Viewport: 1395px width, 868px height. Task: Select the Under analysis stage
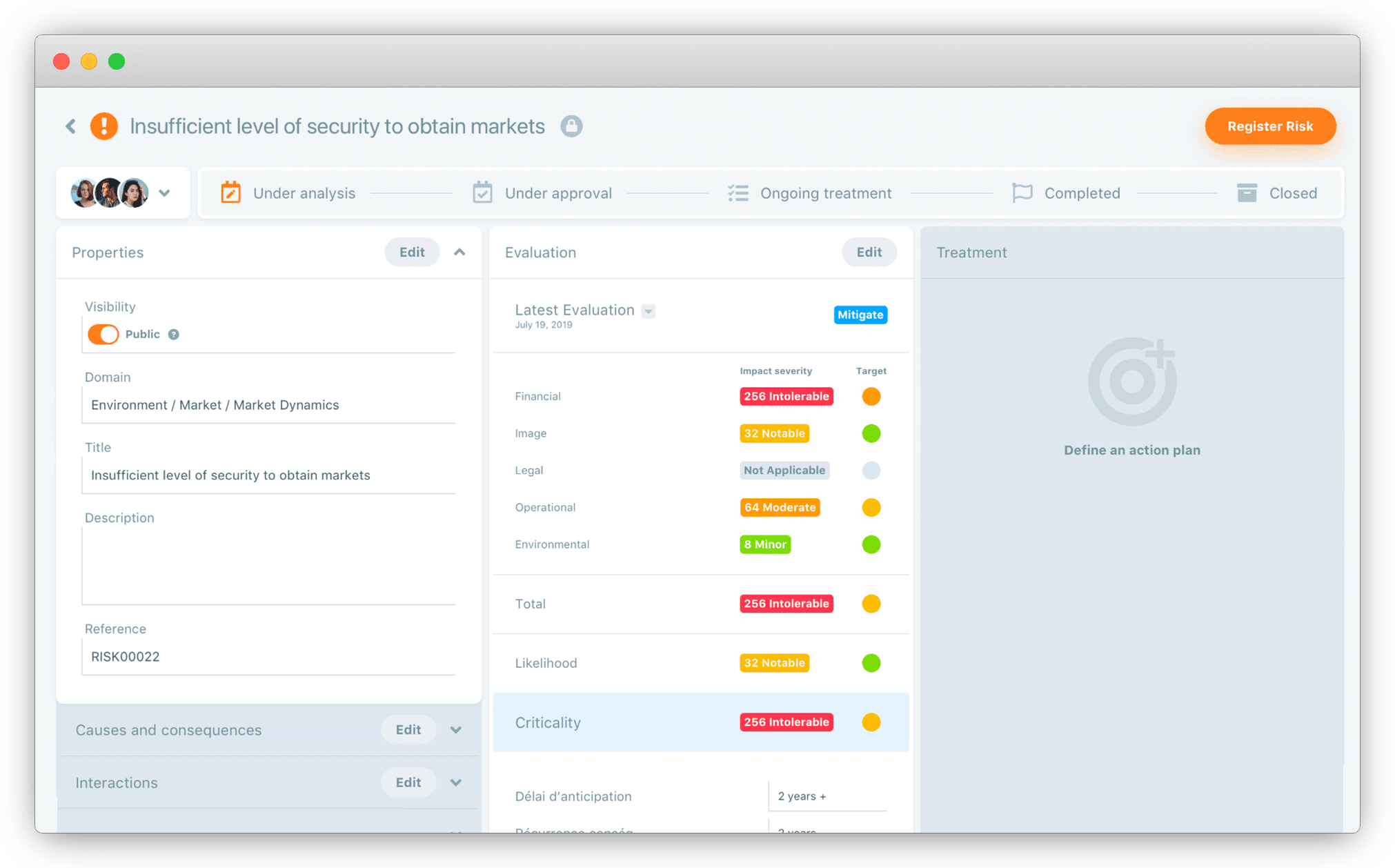(x=288, y=193)
